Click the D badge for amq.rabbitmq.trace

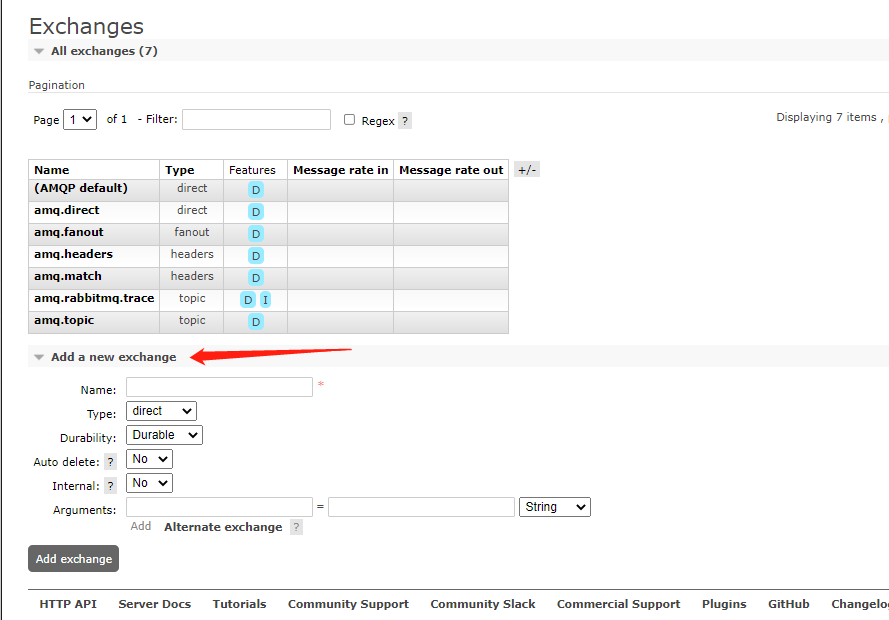[248, 300]
